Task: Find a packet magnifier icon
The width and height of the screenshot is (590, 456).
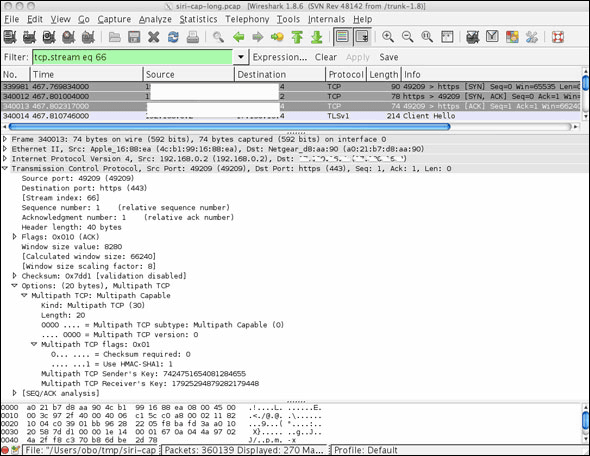Action: point(218,37)
